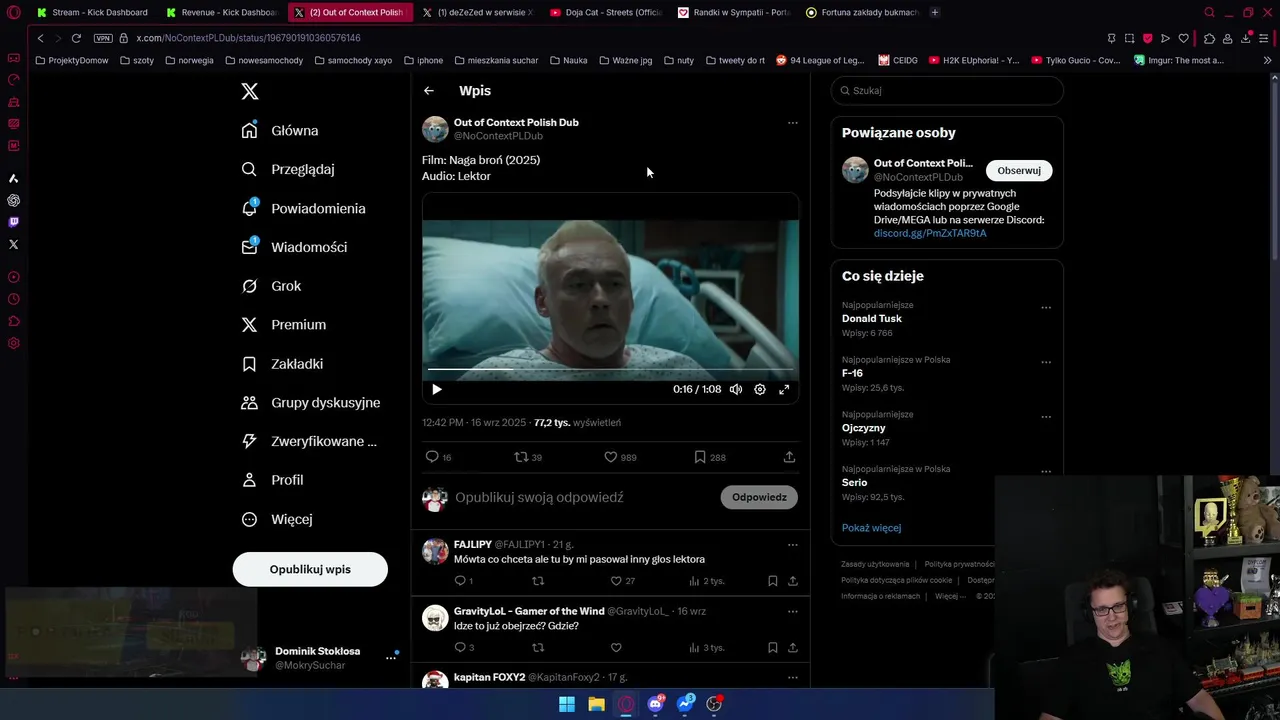Image resolution: width=1280 pixels, height=720 pixels.
Task: Toggle the VPN badge in the address bar
Action: 103,38
